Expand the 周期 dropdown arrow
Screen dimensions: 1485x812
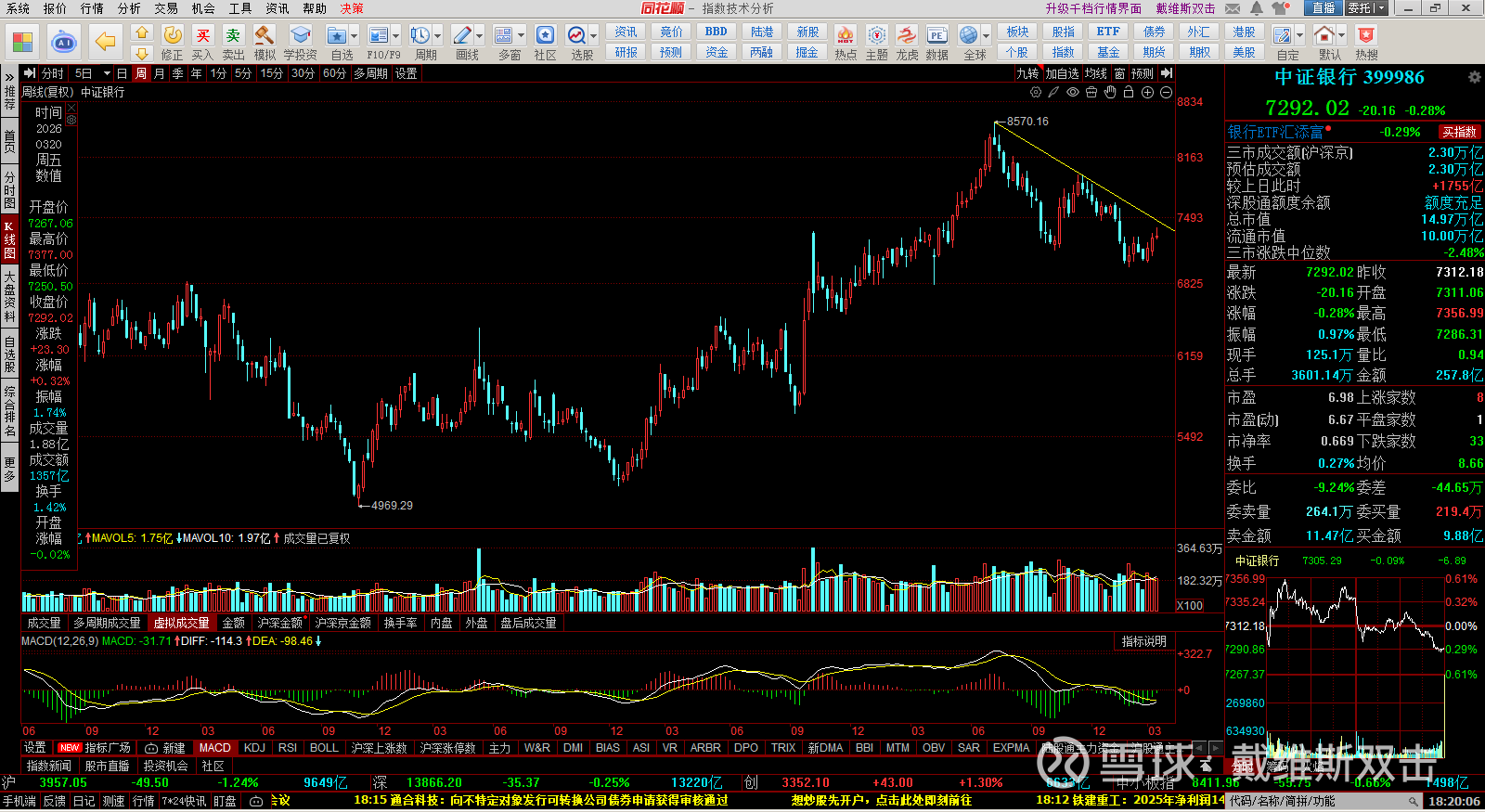click(x=437, y=37)
